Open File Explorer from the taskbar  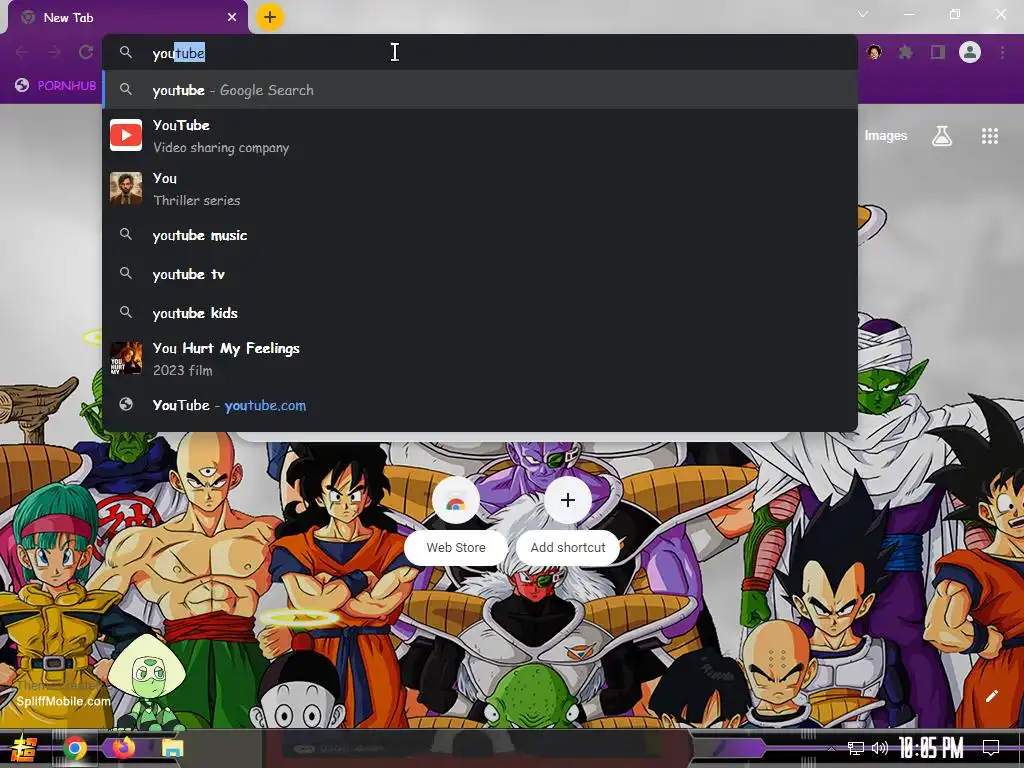172,748
